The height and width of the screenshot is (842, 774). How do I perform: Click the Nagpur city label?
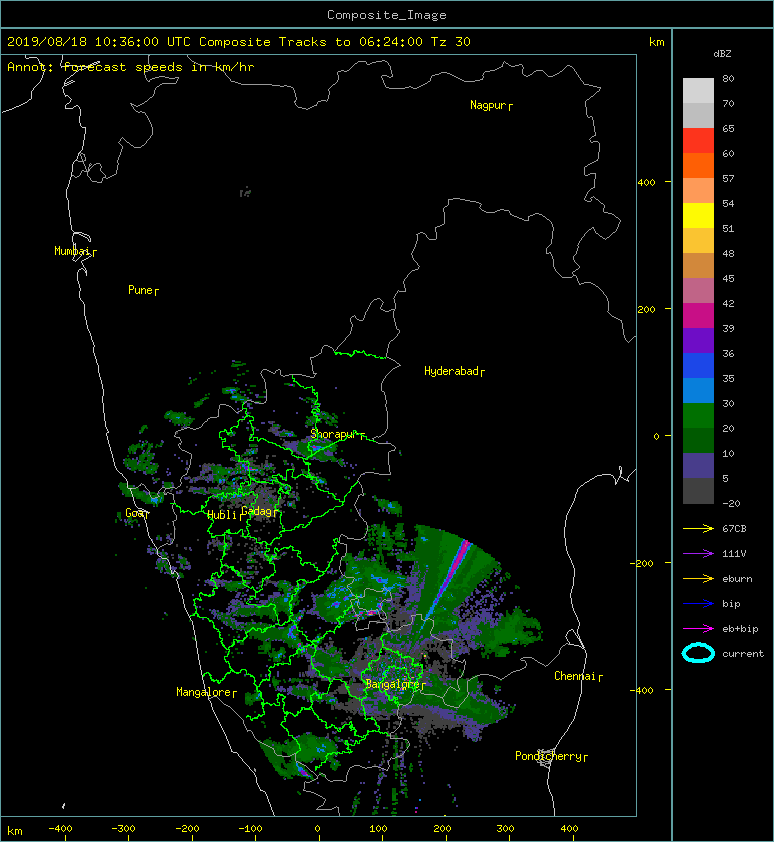488,105
